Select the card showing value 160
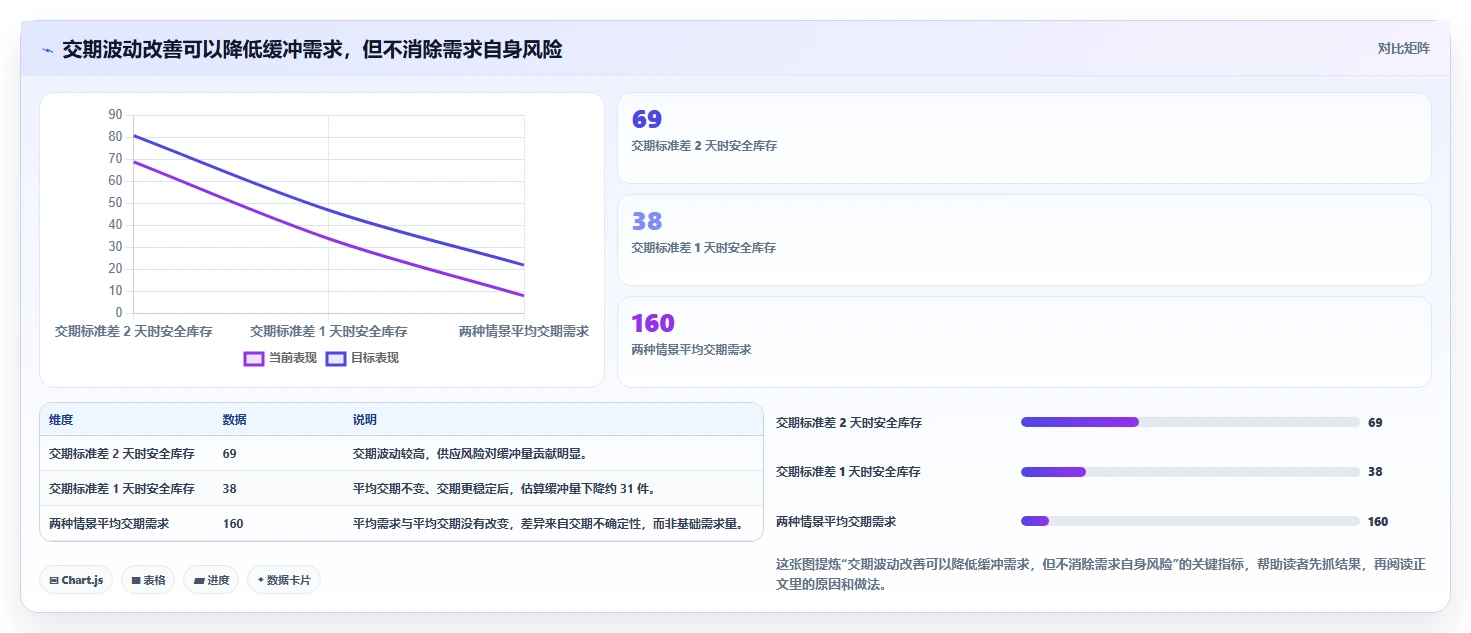The height and width of the screenshot is (633, 1471). 1024,341
